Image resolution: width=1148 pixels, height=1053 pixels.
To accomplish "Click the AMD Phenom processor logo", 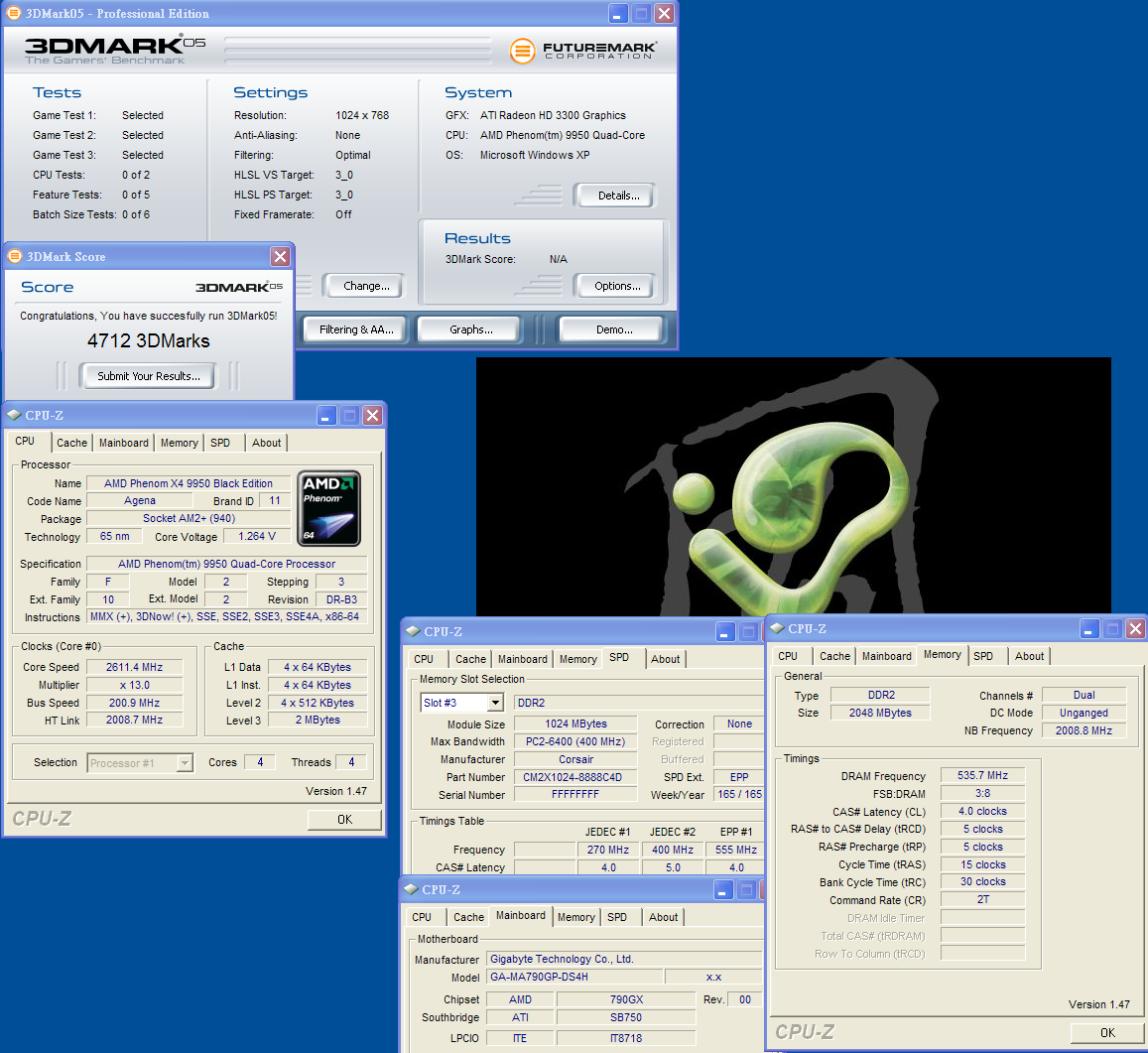I will pos(328,508).
